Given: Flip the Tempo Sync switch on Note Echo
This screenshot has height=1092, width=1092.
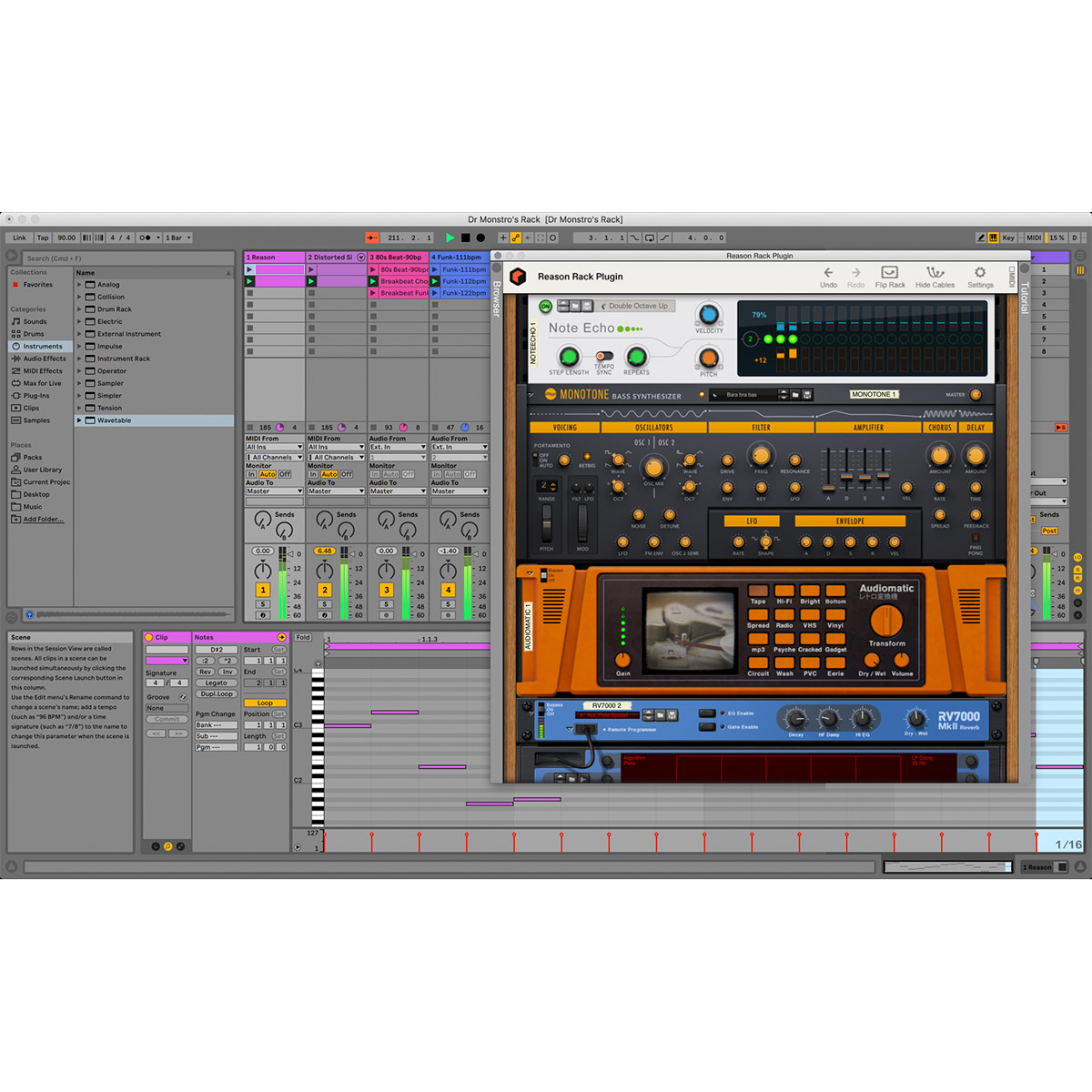Looking at the screenshot, I should tap(604, 357).
